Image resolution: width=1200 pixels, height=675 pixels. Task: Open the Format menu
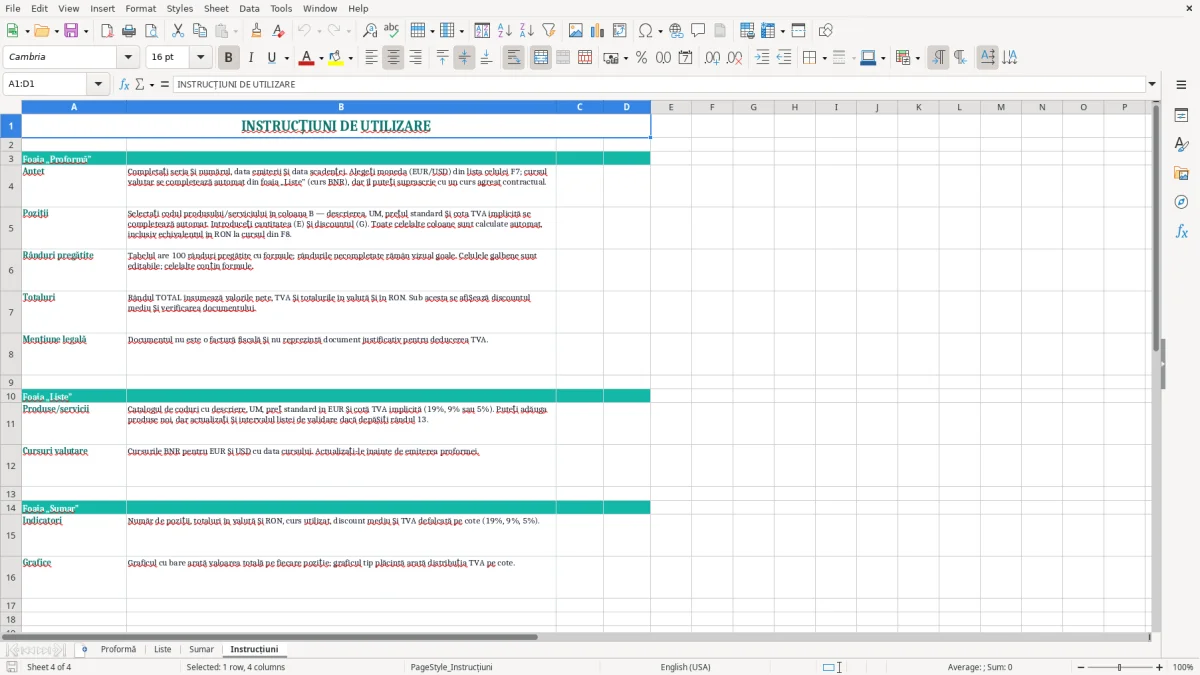(x=140, y=8)
